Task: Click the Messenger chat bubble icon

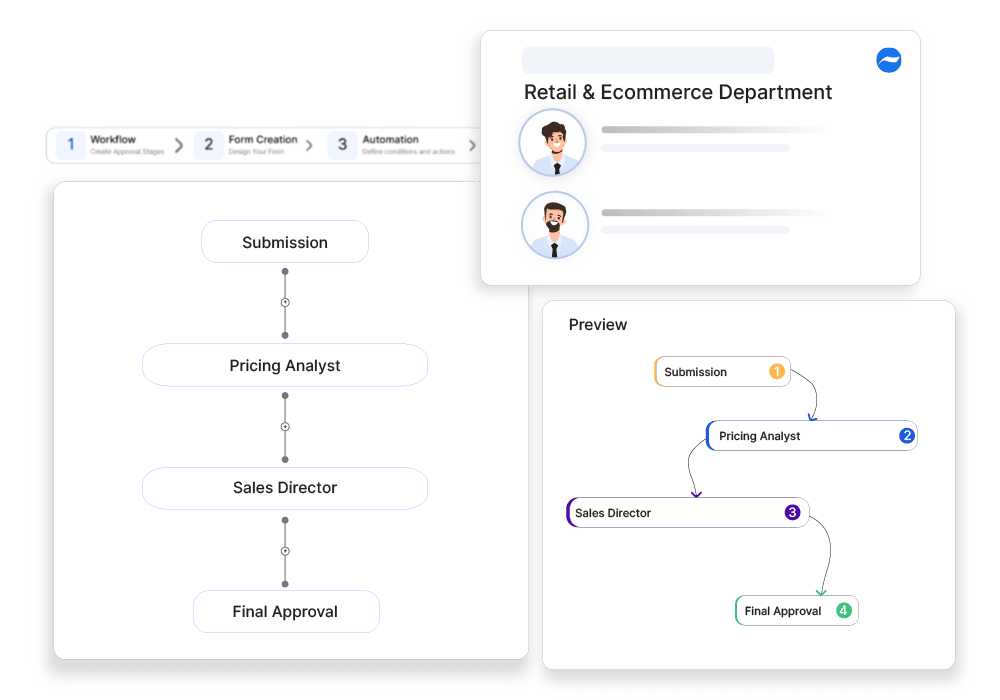Action: [x=888, y=60]
